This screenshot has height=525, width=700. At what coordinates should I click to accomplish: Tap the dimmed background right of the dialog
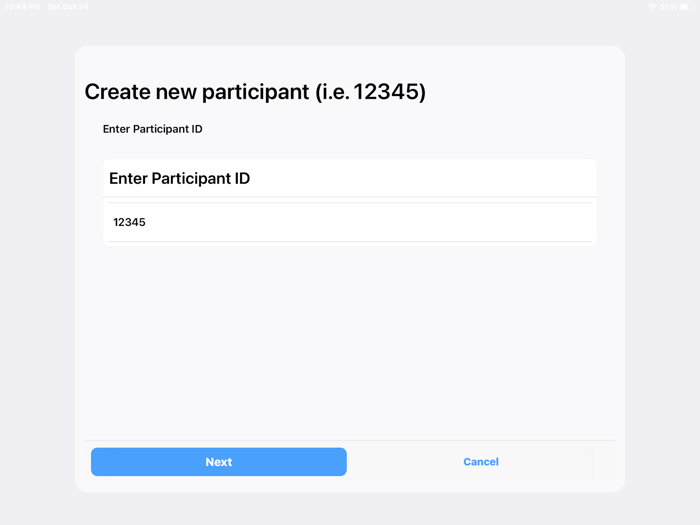662,270
